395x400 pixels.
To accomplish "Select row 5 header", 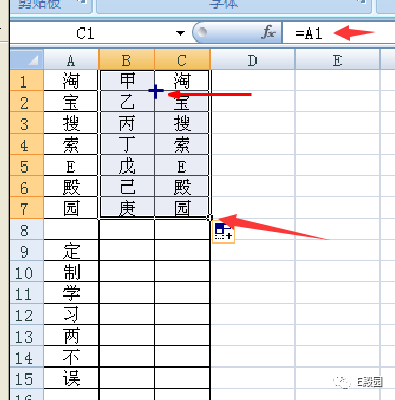I will click(27, 165).
